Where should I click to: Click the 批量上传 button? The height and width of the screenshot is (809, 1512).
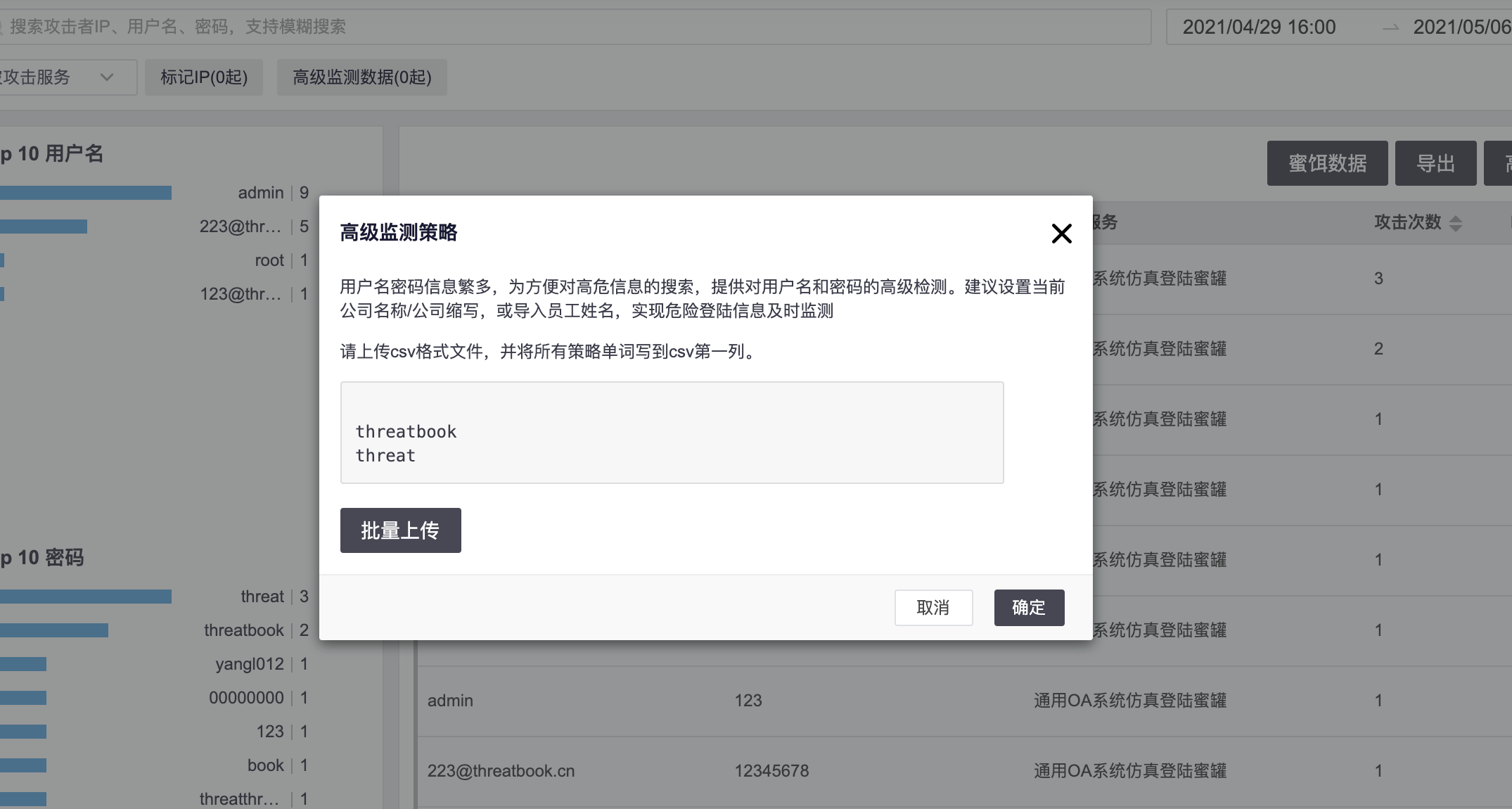pos(400,530)
